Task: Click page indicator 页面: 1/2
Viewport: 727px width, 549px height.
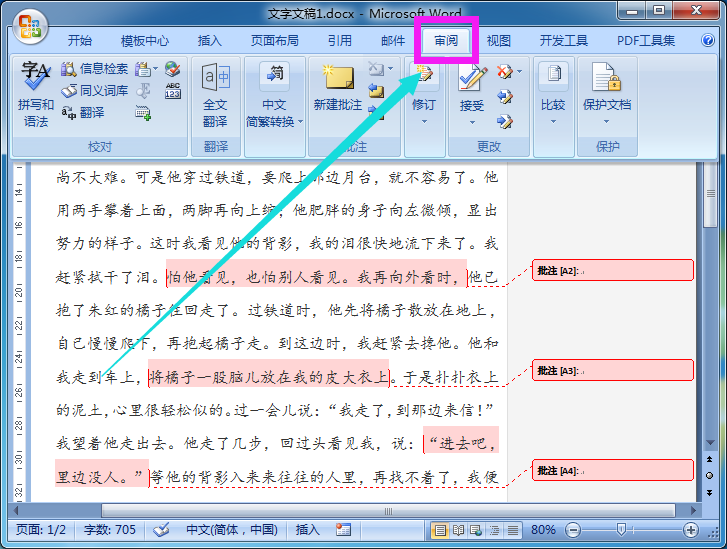Action: click(x=41, y=529)
